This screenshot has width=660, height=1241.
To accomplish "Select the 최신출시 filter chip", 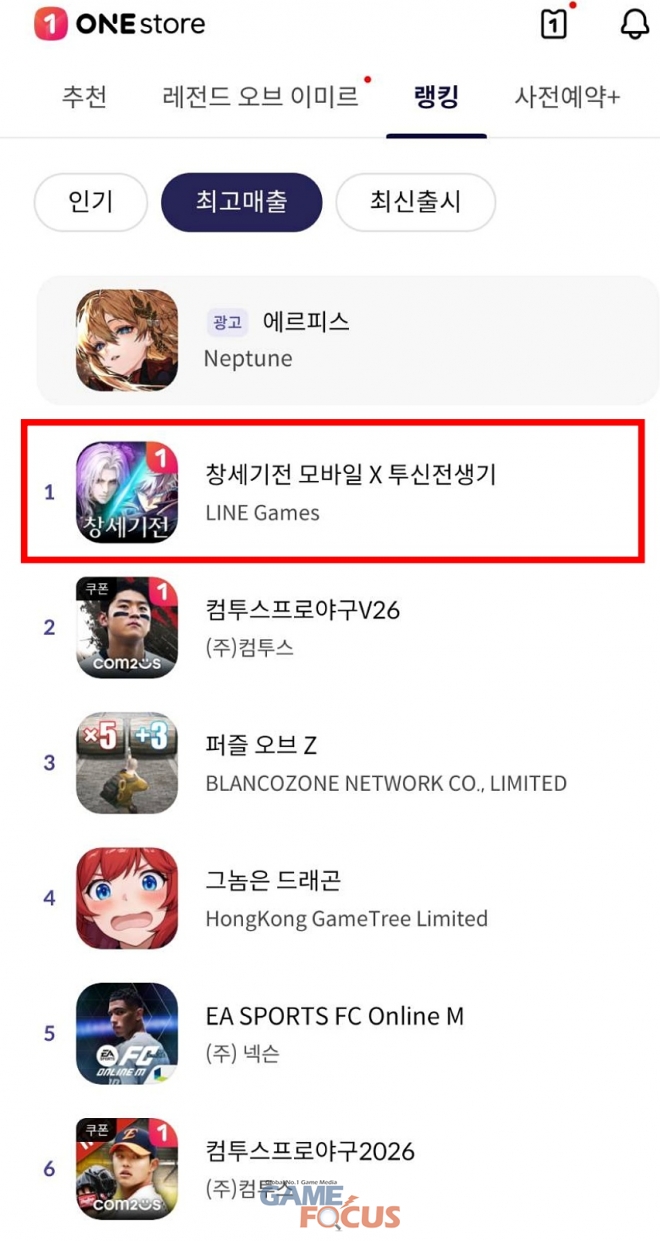I will pos(416,202).
